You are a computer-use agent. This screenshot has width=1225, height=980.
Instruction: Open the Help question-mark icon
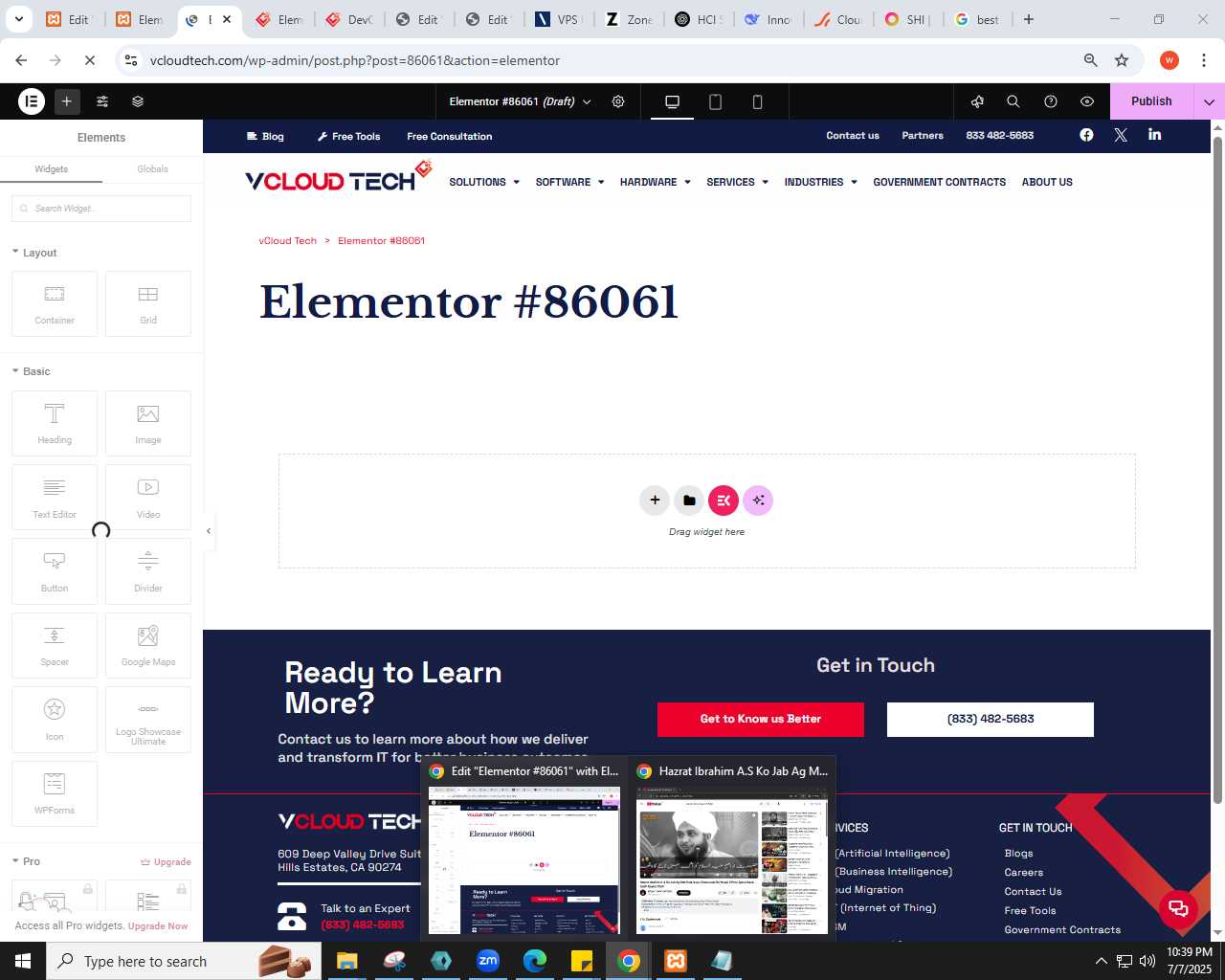click(x=1051, y=101)
